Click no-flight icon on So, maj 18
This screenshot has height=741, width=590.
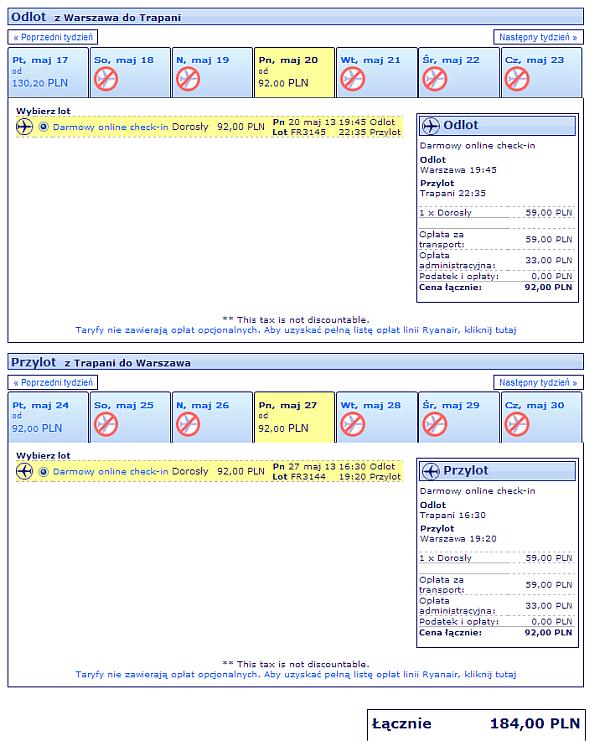[105, 79]
